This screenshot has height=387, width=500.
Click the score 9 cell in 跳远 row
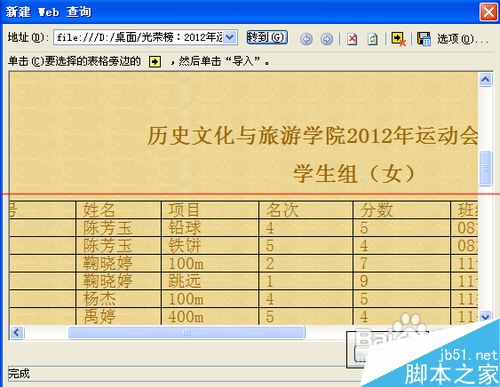click(x=402, y=281)
